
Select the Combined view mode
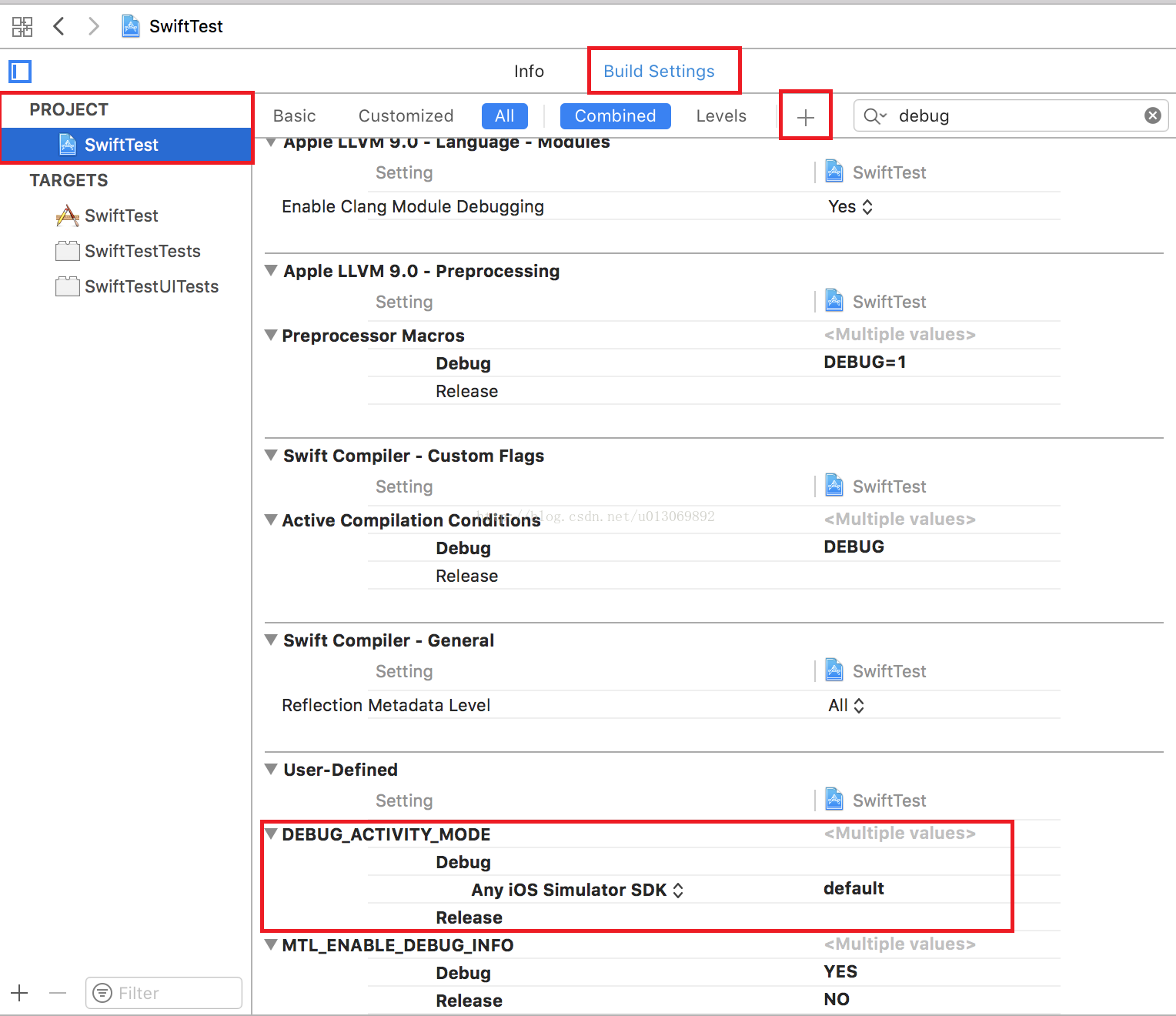616,116
